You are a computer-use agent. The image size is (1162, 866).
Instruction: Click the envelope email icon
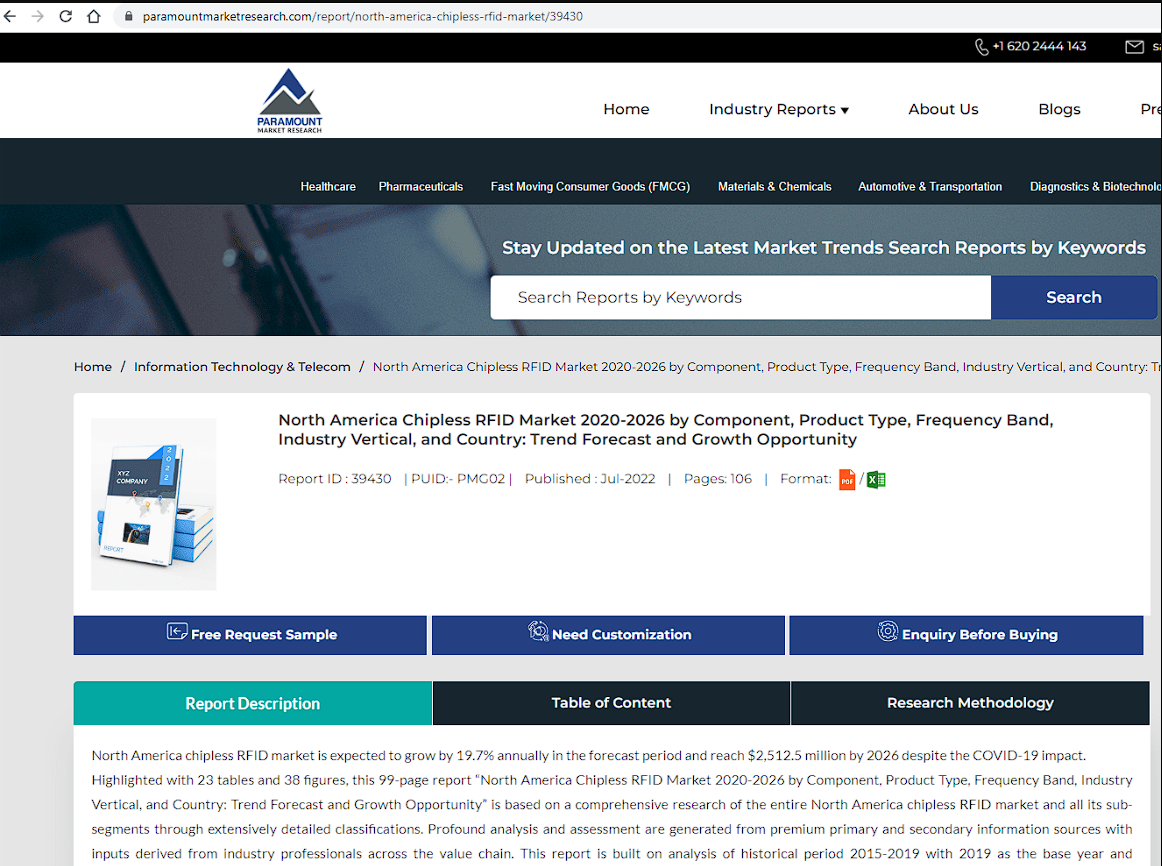[1134, 47]
